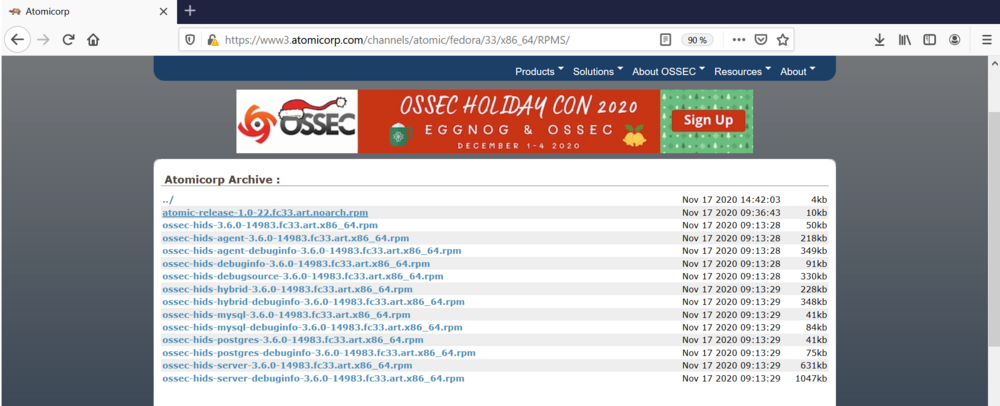The image size is (1000, 406).
Task: Open the library icon
Action: point(904,40)
